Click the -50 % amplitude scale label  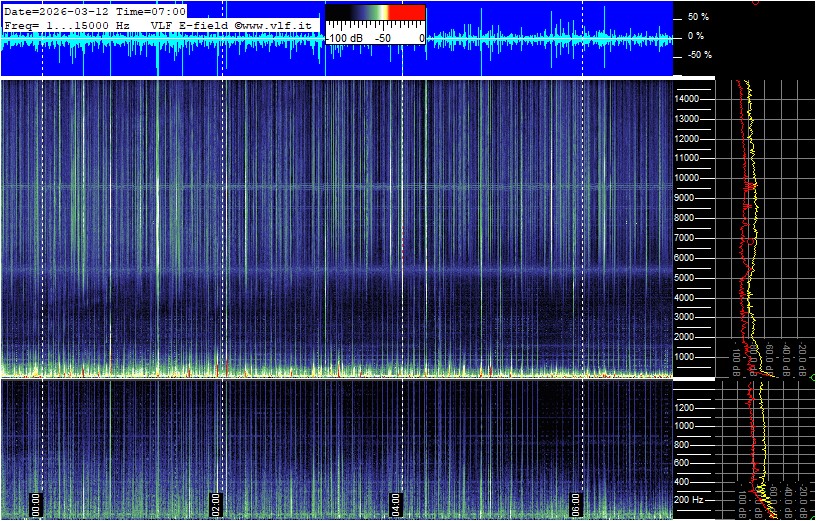click(697, 55)
